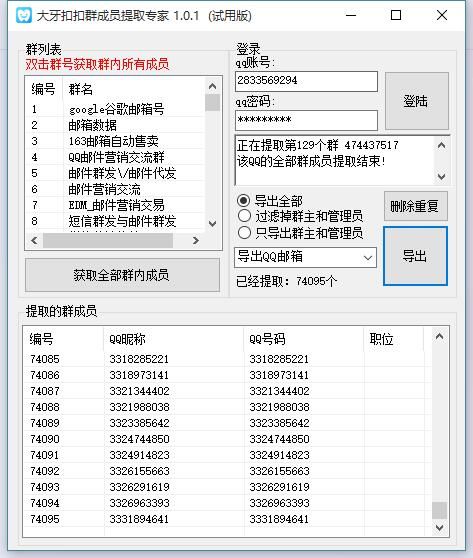The height and width of the screenshot is (558, 473).
Task: Select group row 163邮箱自动售卖
Action: click(116, 141)
